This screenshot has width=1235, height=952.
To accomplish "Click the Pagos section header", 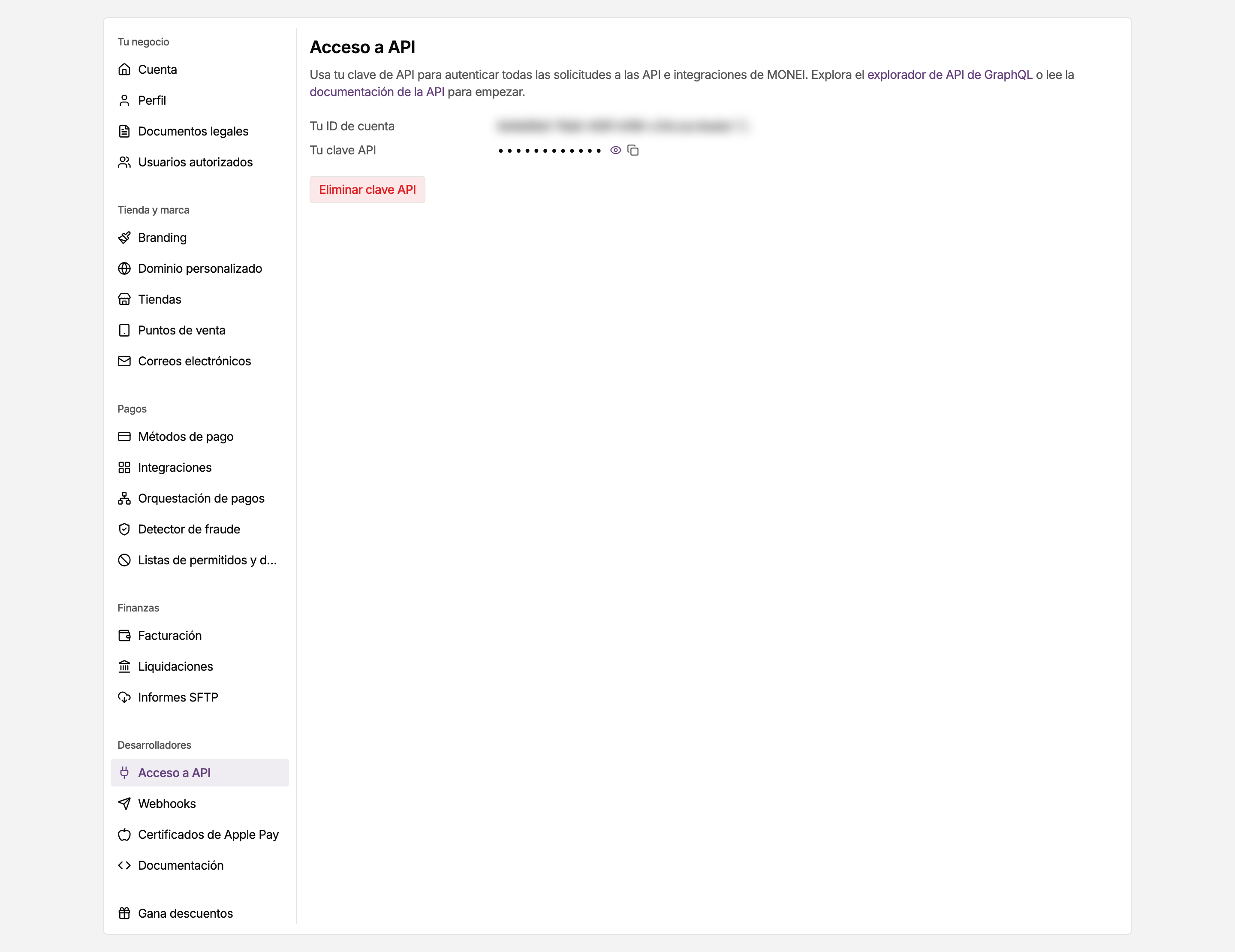I will 132,409.
